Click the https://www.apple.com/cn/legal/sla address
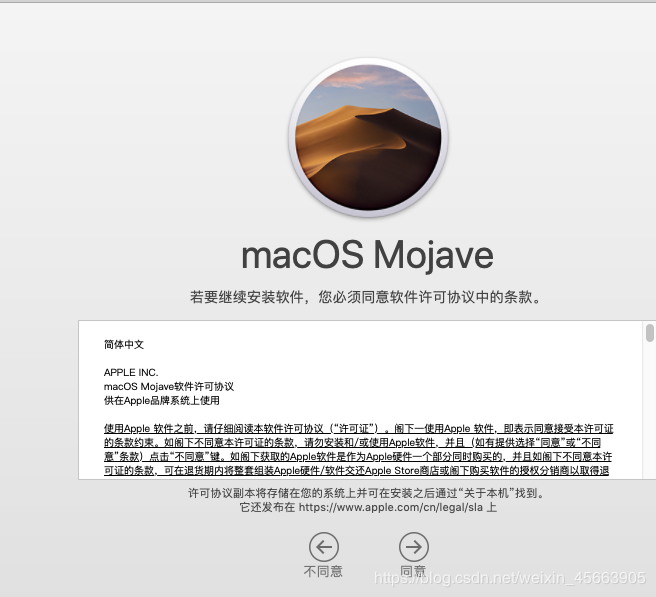Screen dimensions: 656x597 (391, 507)
